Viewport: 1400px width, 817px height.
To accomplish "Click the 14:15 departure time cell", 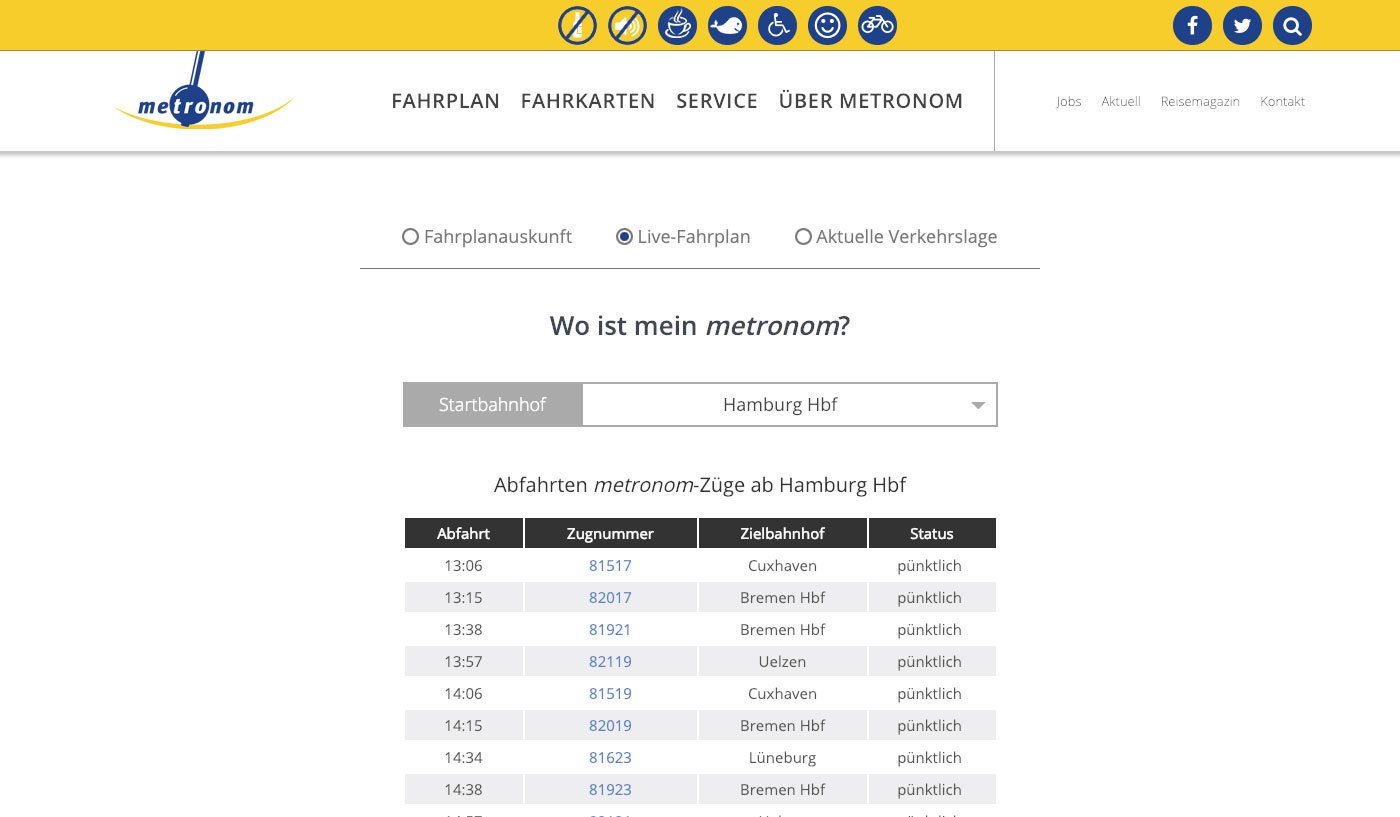I will coord(464,726).
